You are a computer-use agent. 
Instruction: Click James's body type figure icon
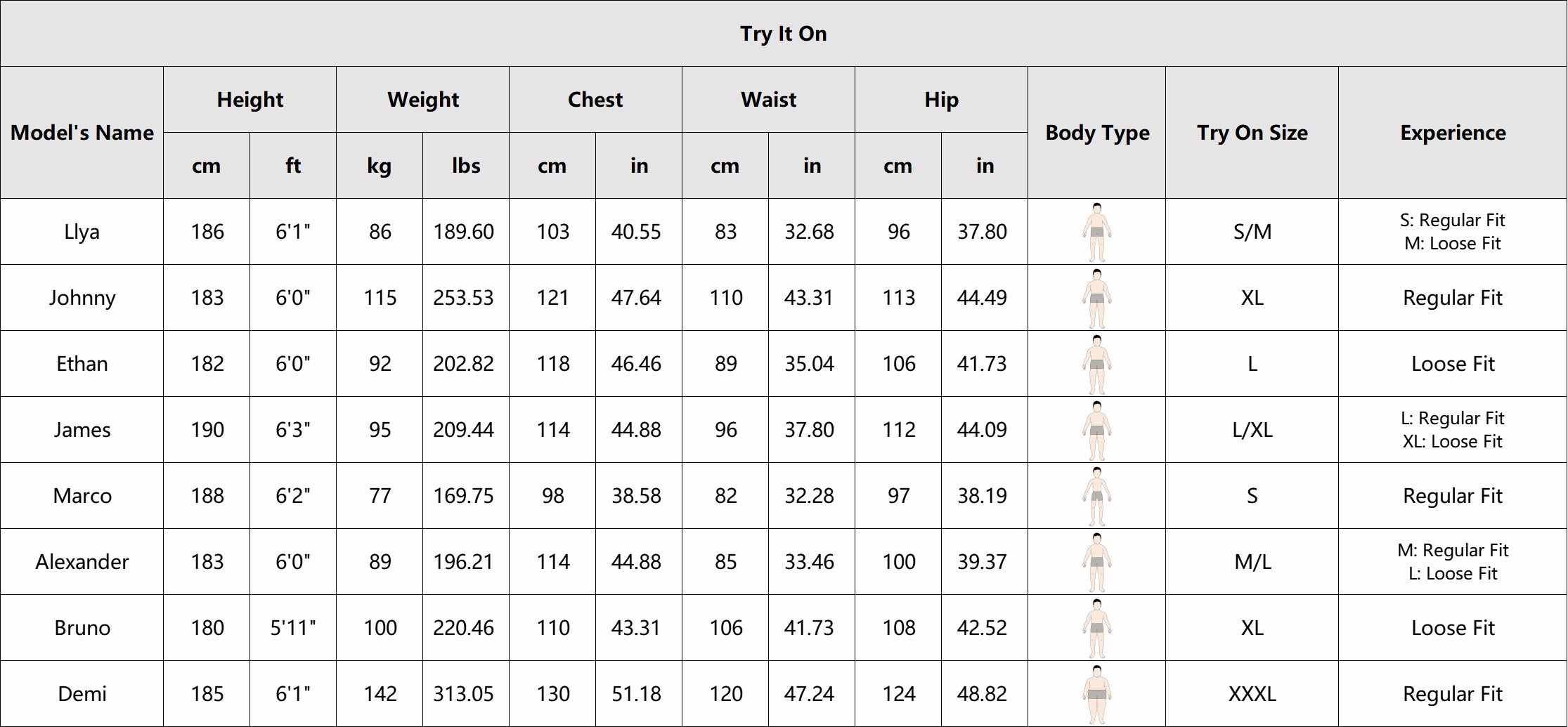pos(1096,430)
